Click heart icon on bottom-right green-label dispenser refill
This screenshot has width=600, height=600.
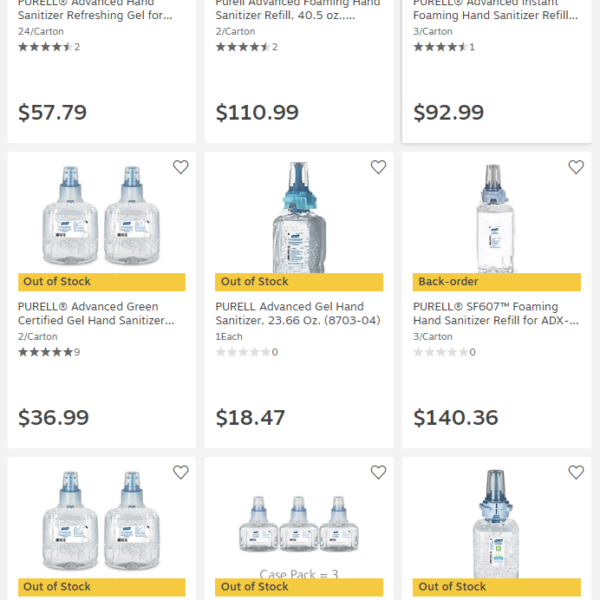[x=576, y=472]
